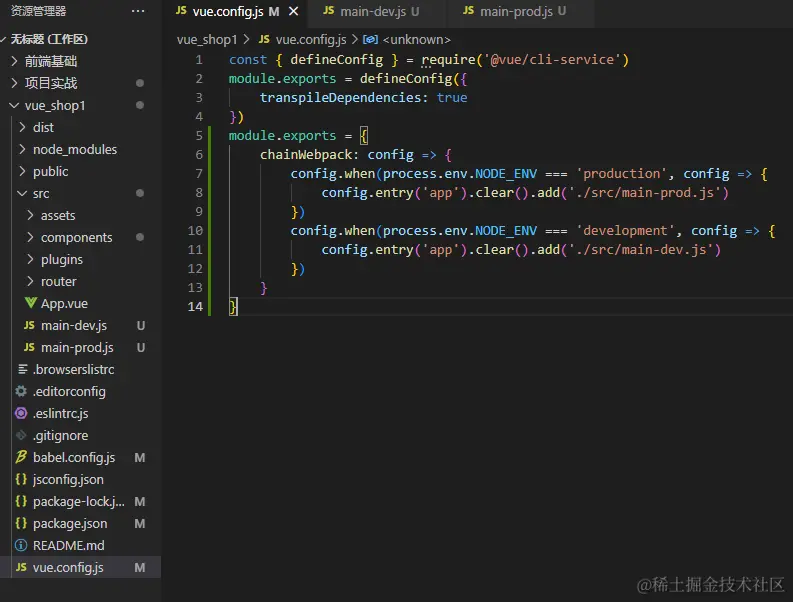
Task: Click the .eslintrc.js ESLint icon
Action: pos(21,413)
